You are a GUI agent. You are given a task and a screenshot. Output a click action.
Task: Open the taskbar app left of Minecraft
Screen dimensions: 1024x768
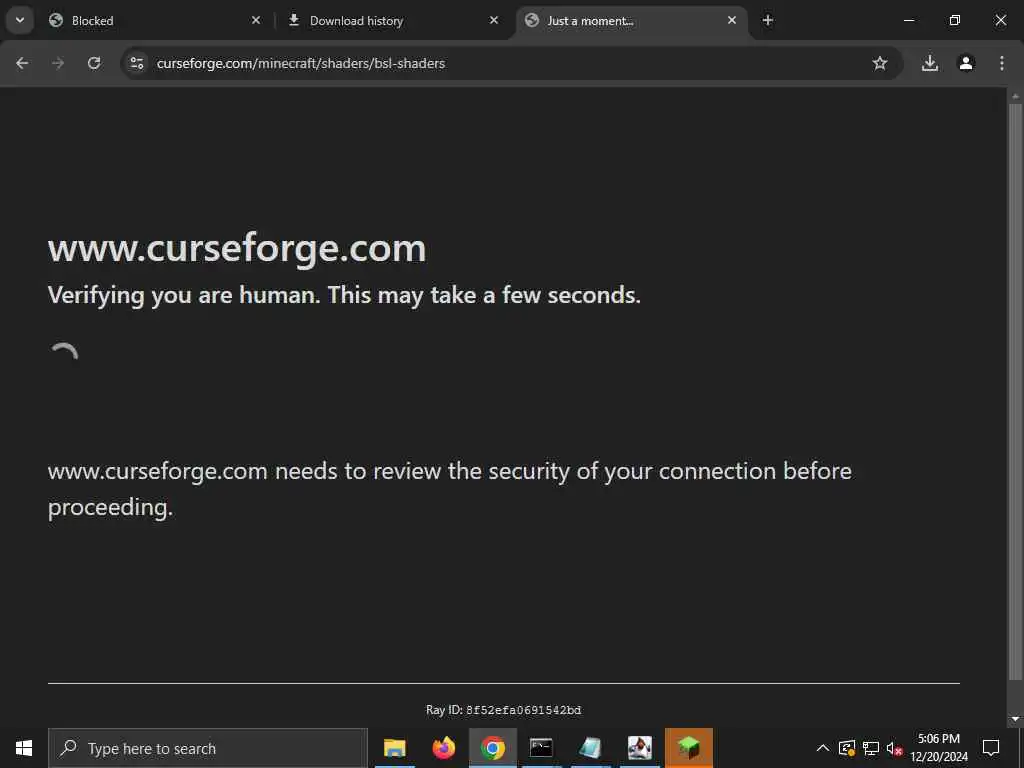tap(639, 748)
